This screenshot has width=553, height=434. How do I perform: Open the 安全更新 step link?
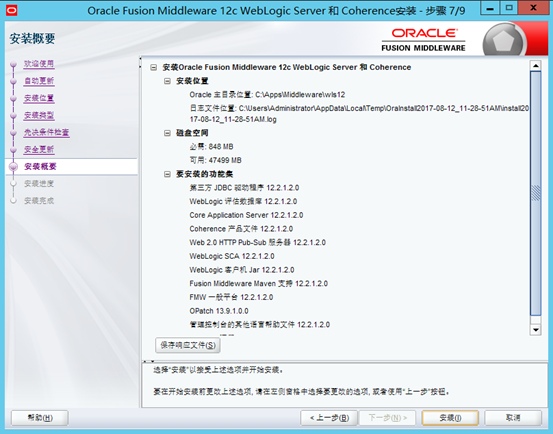39,149
